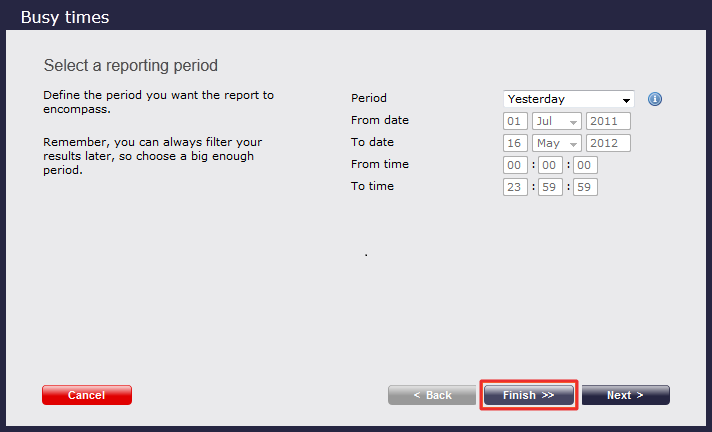This screenshot has height=432, width=712.
Task: Click the Select a reporting period heading
Action: (131, 65)
